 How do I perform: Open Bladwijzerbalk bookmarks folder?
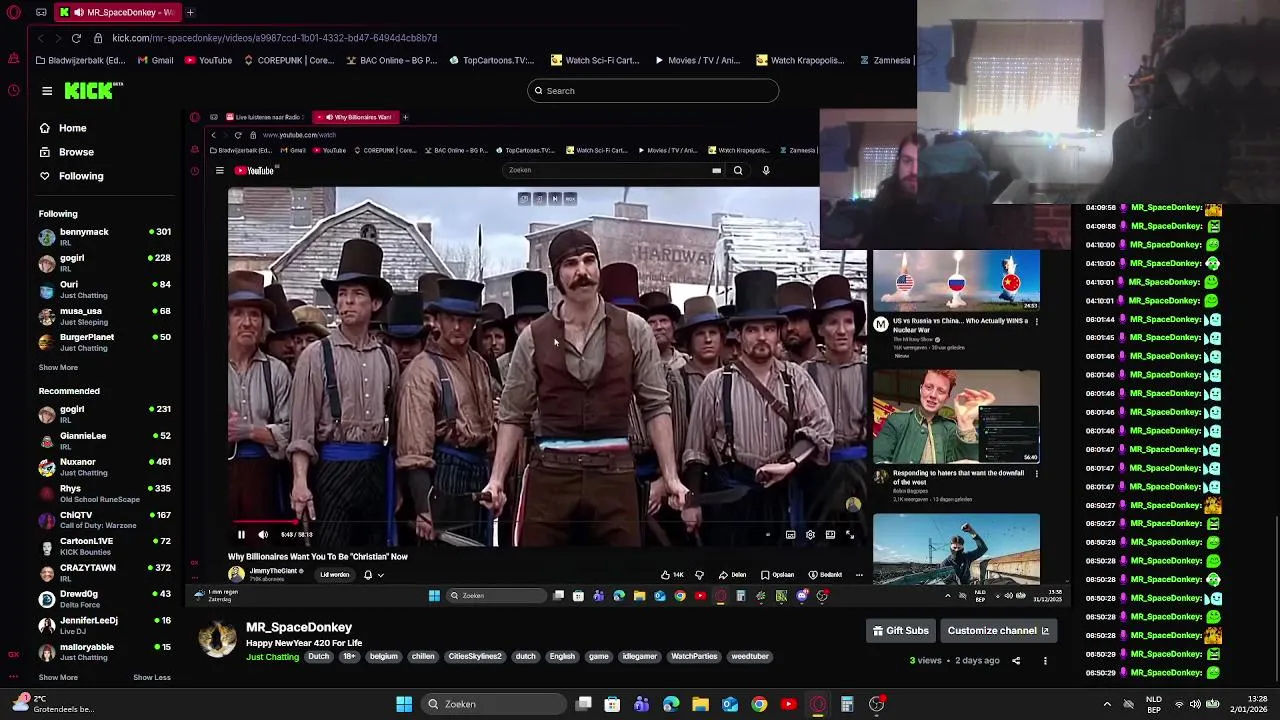tap(83, 60)
